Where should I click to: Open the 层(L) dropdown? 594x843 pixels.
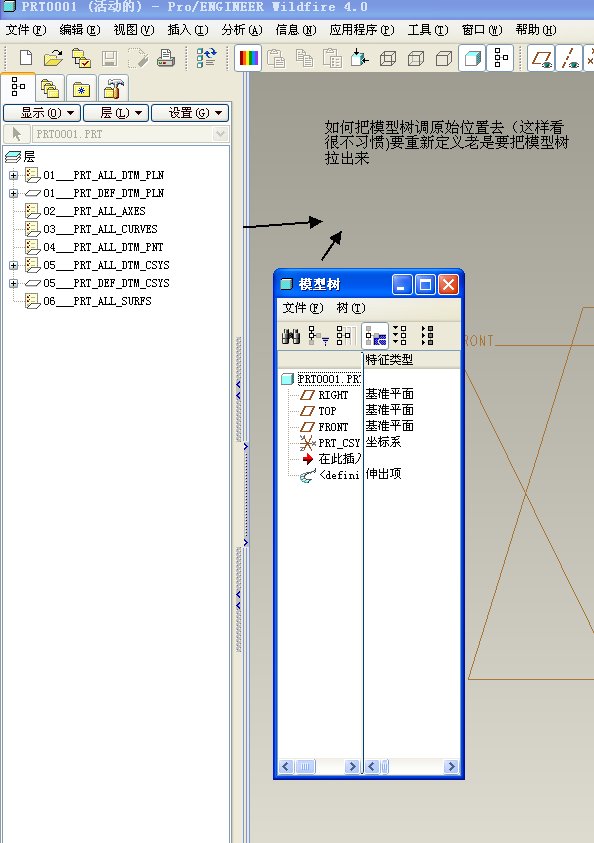(x=116, y=113)
